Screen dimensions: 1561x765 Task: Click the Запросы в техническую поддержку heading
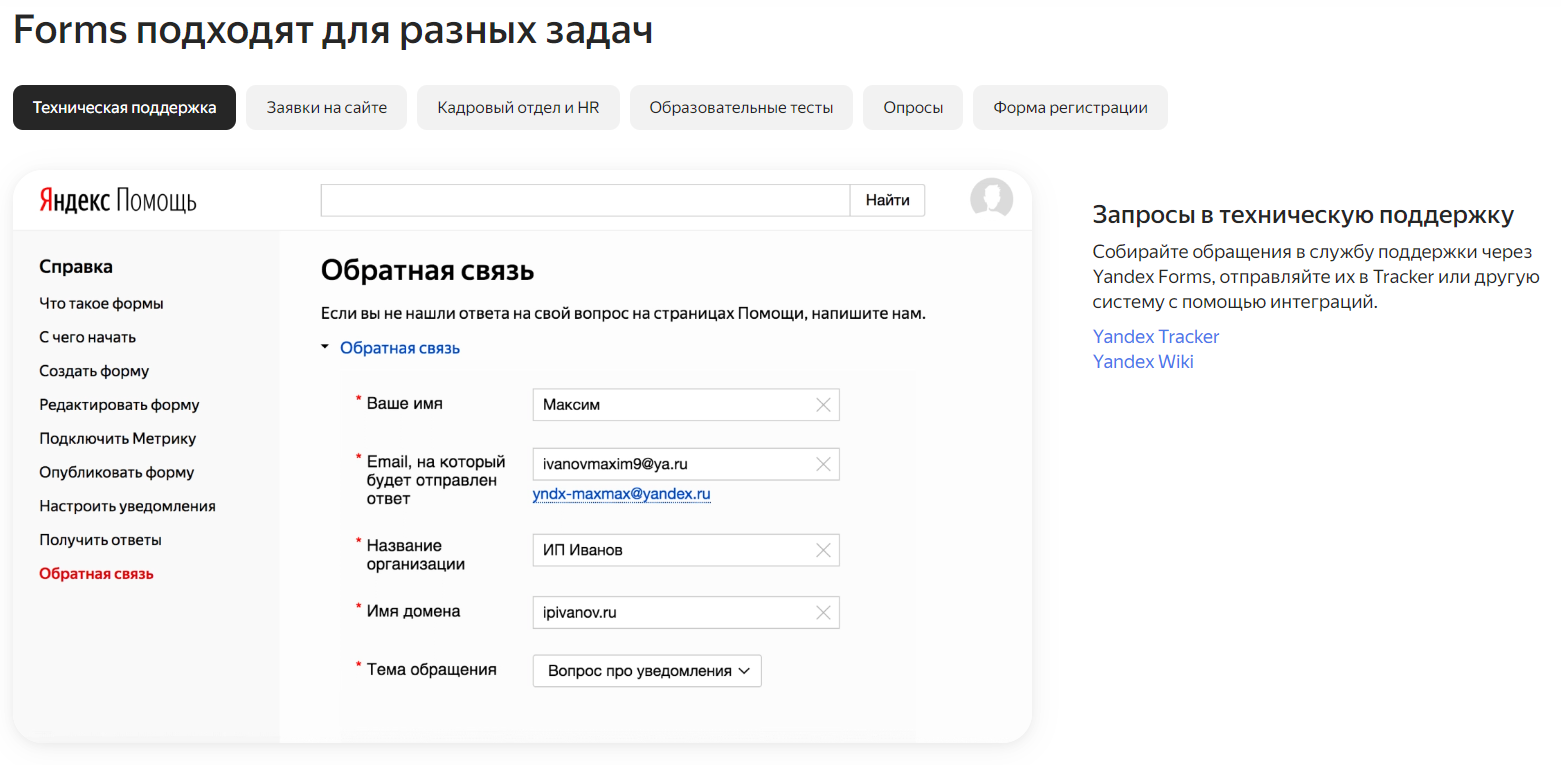[1303, 215]
